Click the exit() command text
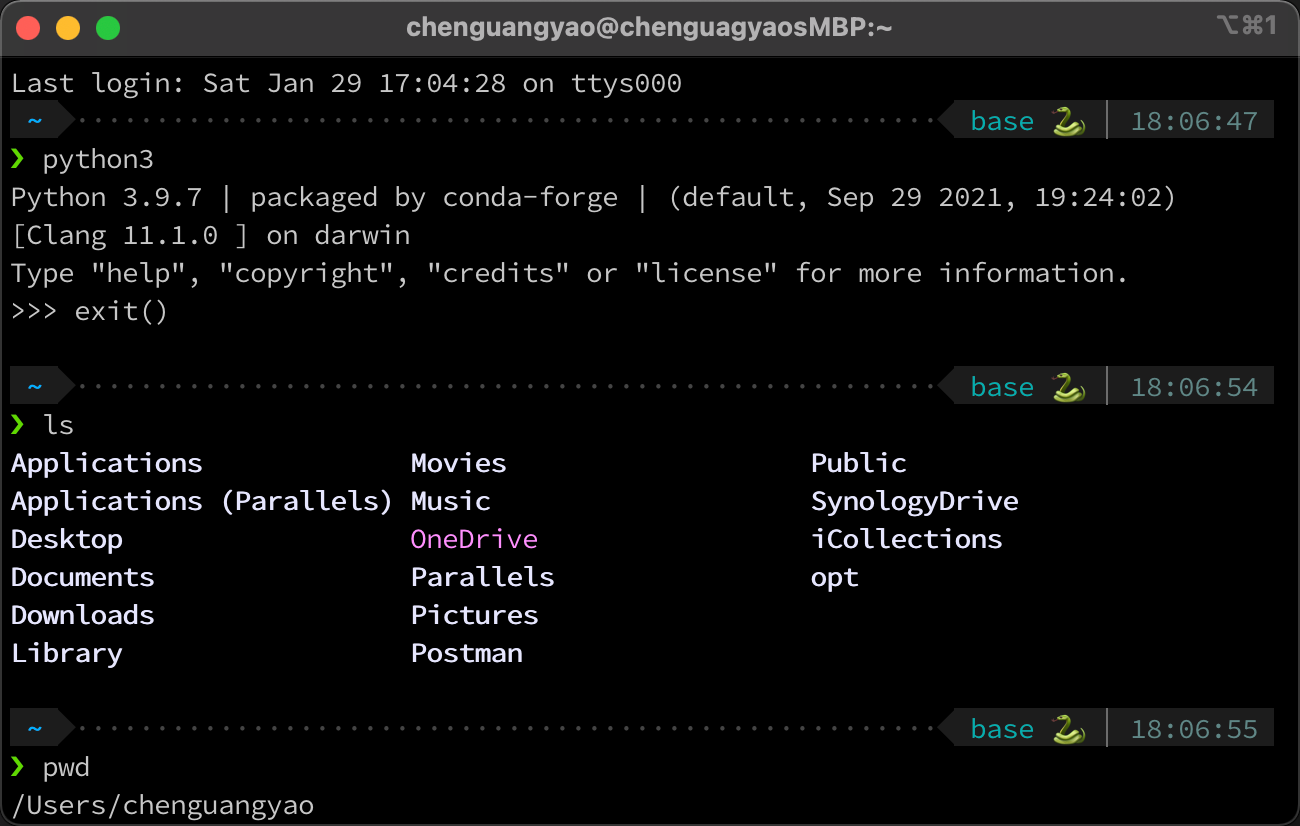The height and width of the screenshot is (826, 1300). [x=121, y=311]
